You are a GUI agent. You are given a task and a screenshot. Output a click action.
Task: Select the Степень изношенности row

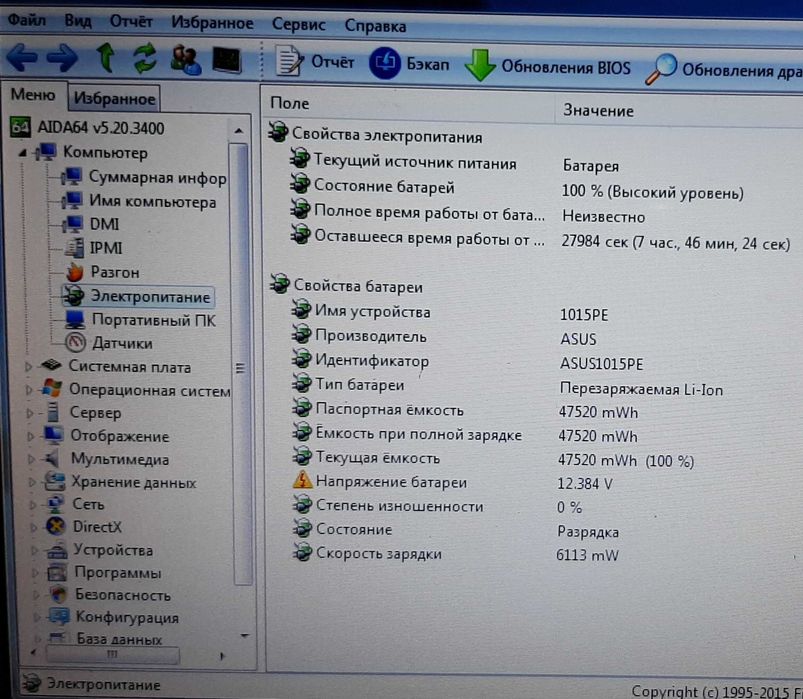click(437, 506)
